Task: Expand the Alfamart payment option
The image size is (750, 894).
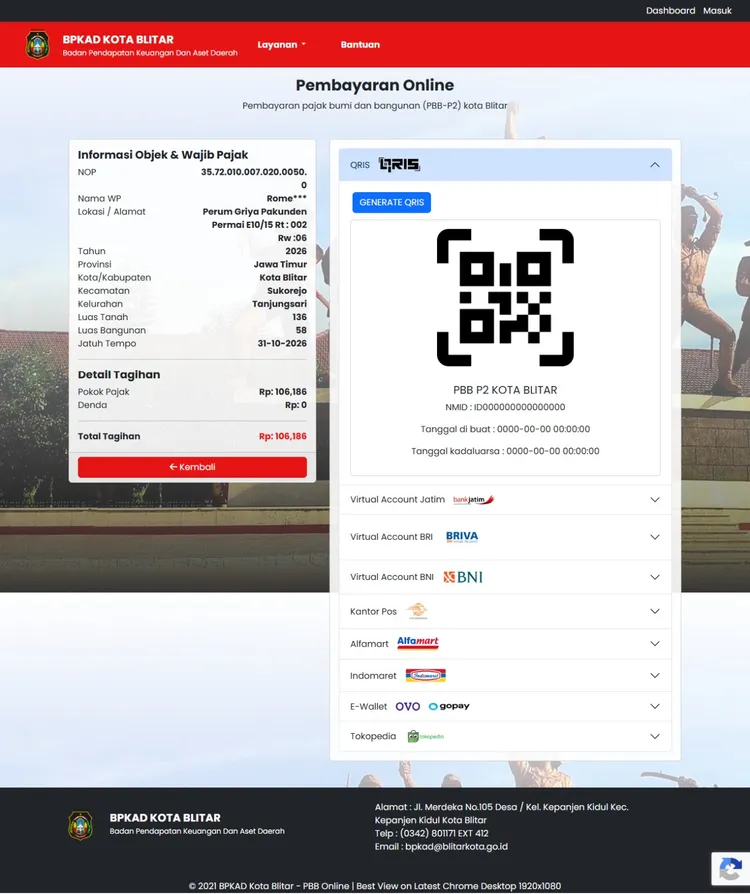Action: pyautogui.click(x=505, y=644)
